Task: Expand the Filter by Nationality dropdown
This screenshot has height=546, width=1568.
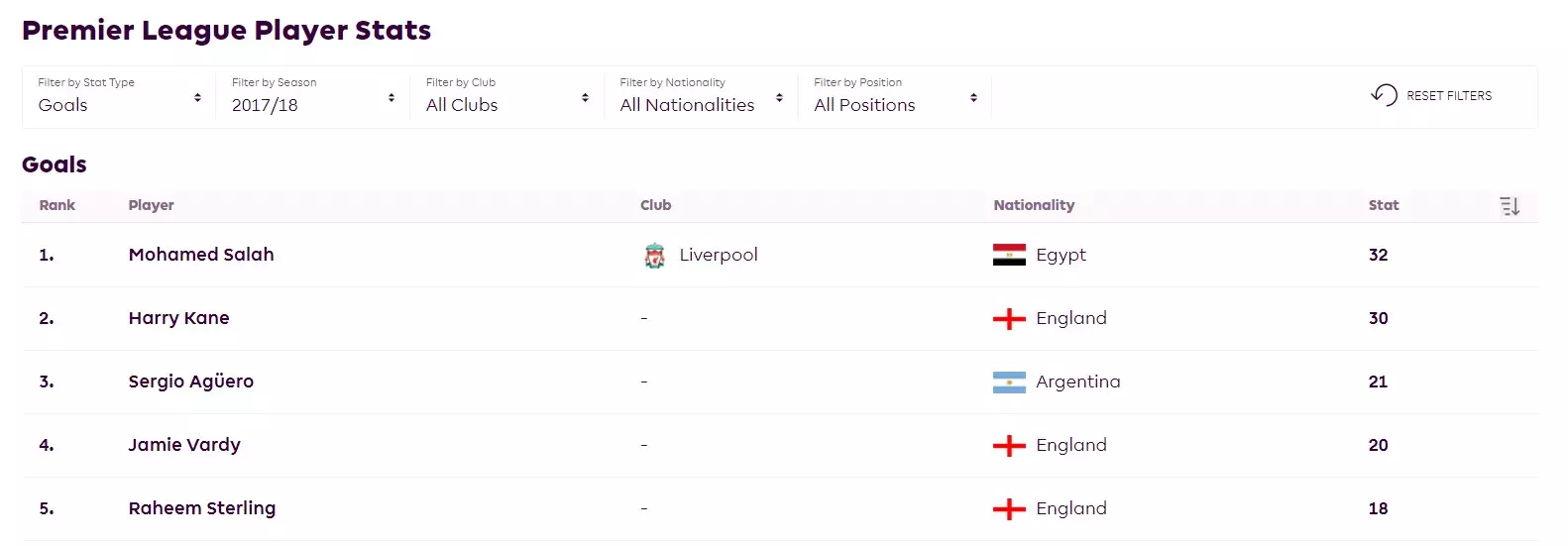Action: (701, 97)
